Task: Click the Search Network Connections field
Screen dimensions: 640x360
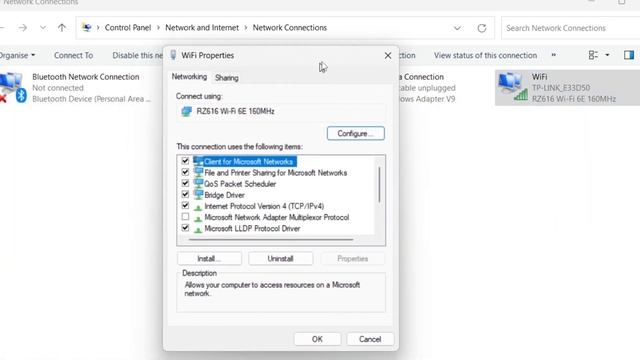Action: [x=571, y=28]
